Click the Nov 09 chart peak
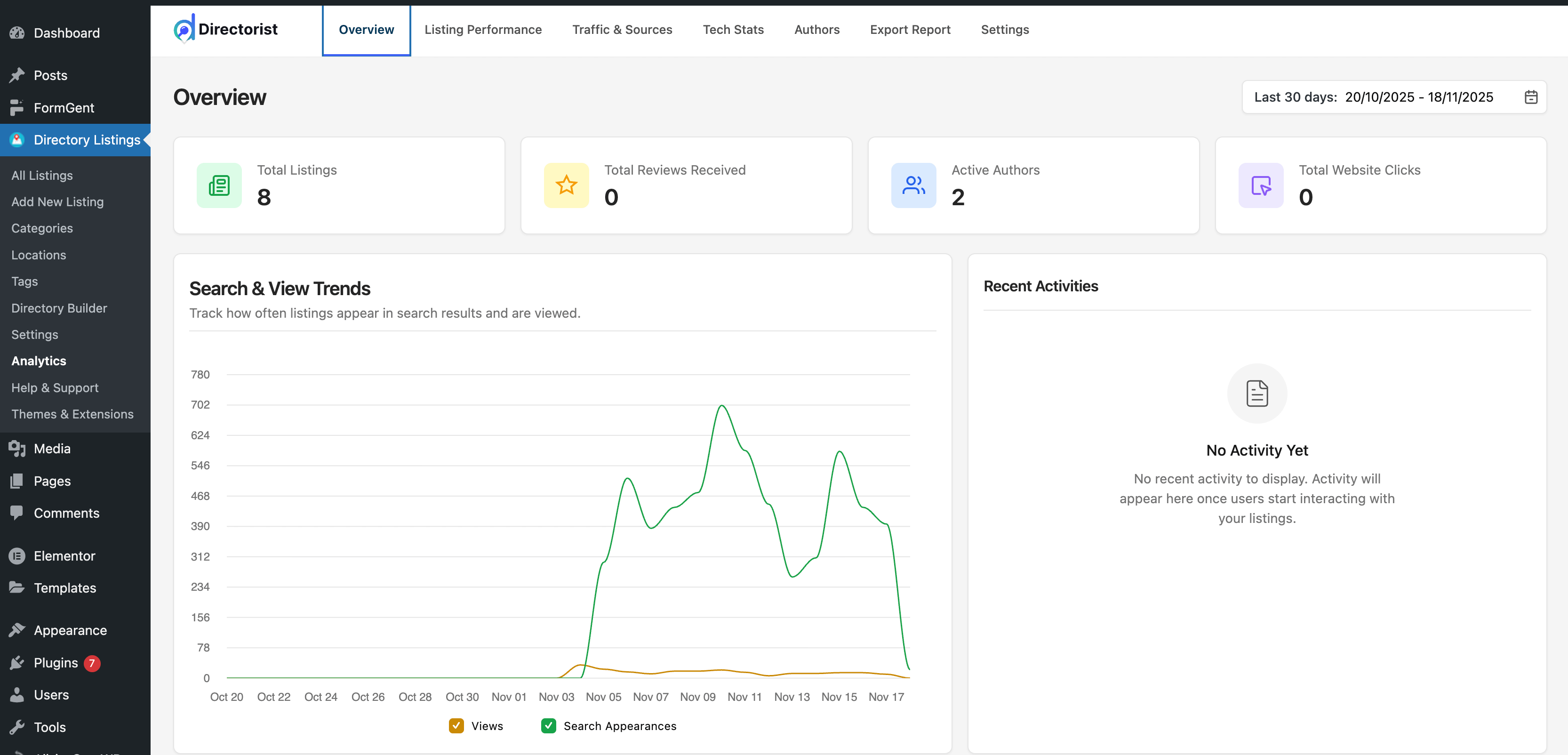 pos(722,406)
